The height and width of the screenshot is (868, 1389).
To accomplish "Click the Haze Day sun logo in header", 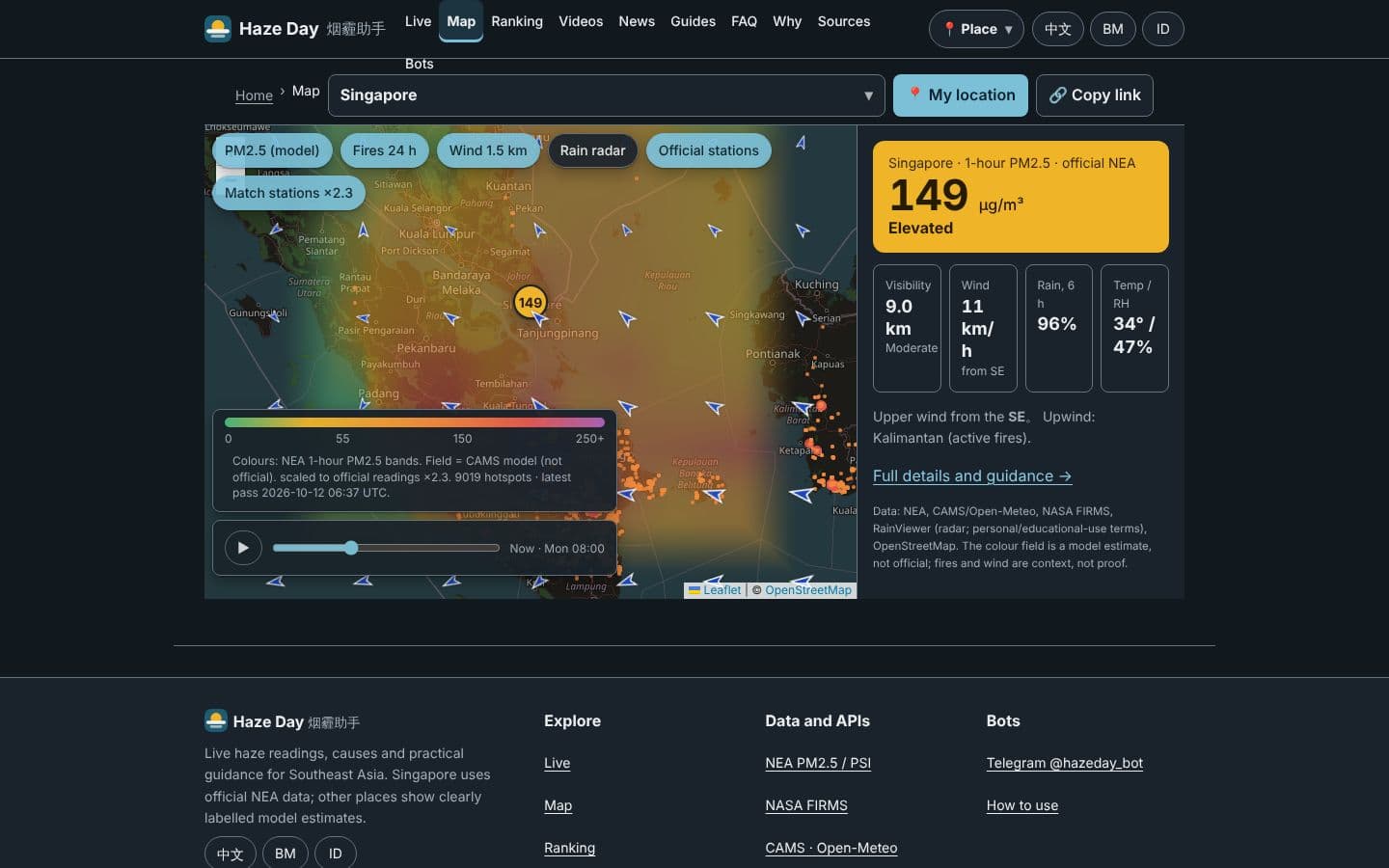I will (217, 29).
